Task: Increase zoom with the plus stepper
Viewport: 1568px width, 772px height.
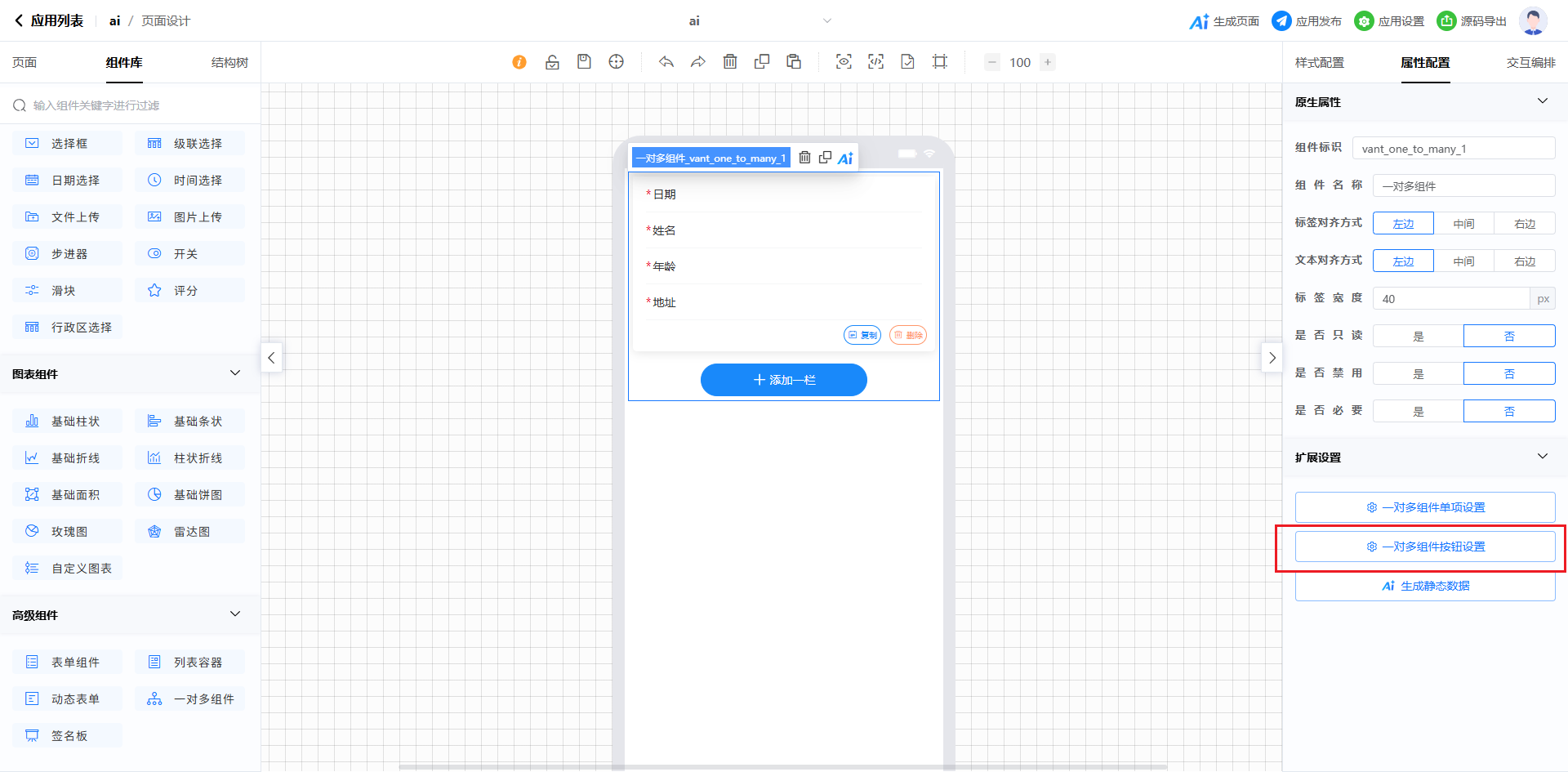Action: coord(1048,62)
